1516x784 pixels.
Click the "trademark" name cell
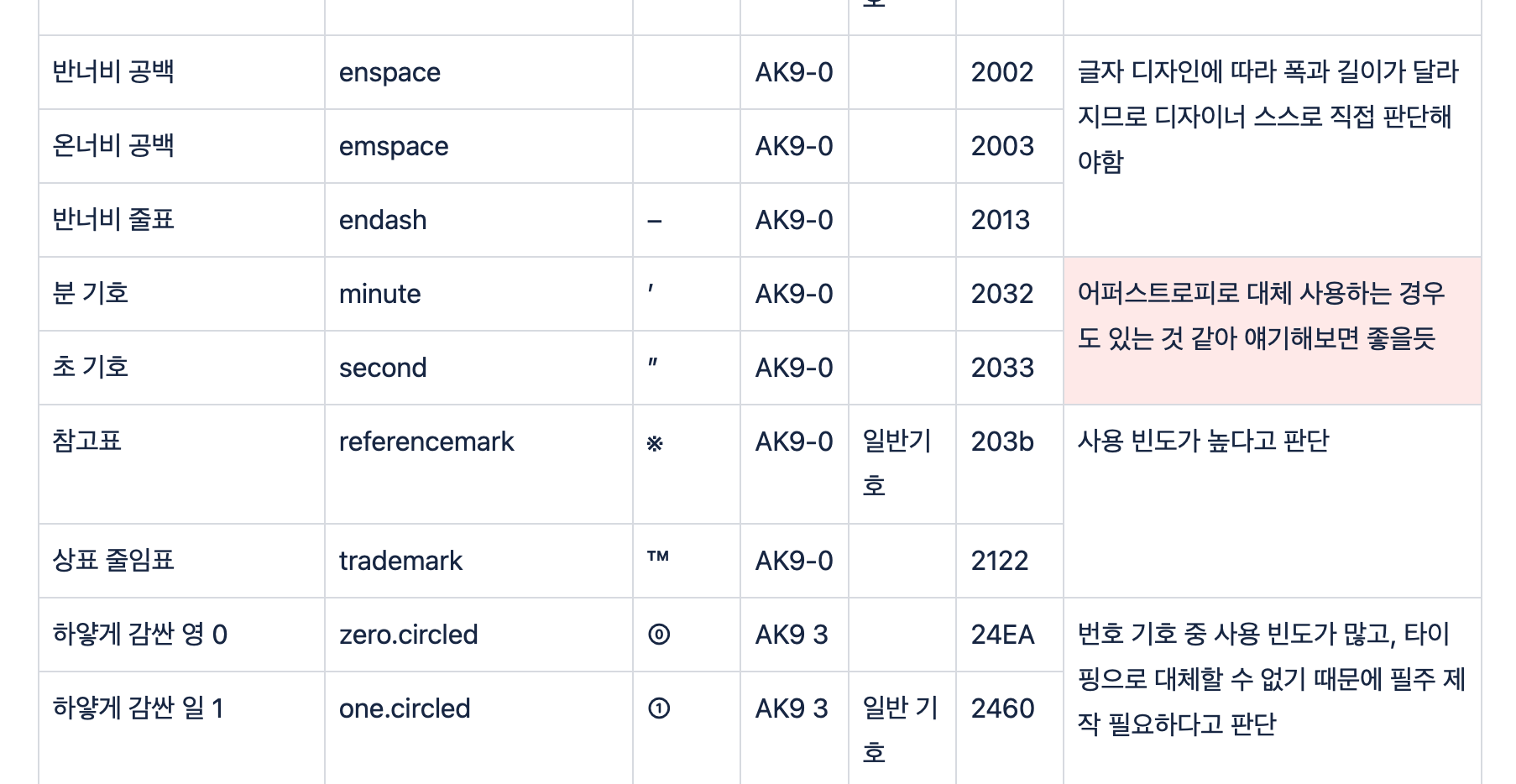coord(400,561)
